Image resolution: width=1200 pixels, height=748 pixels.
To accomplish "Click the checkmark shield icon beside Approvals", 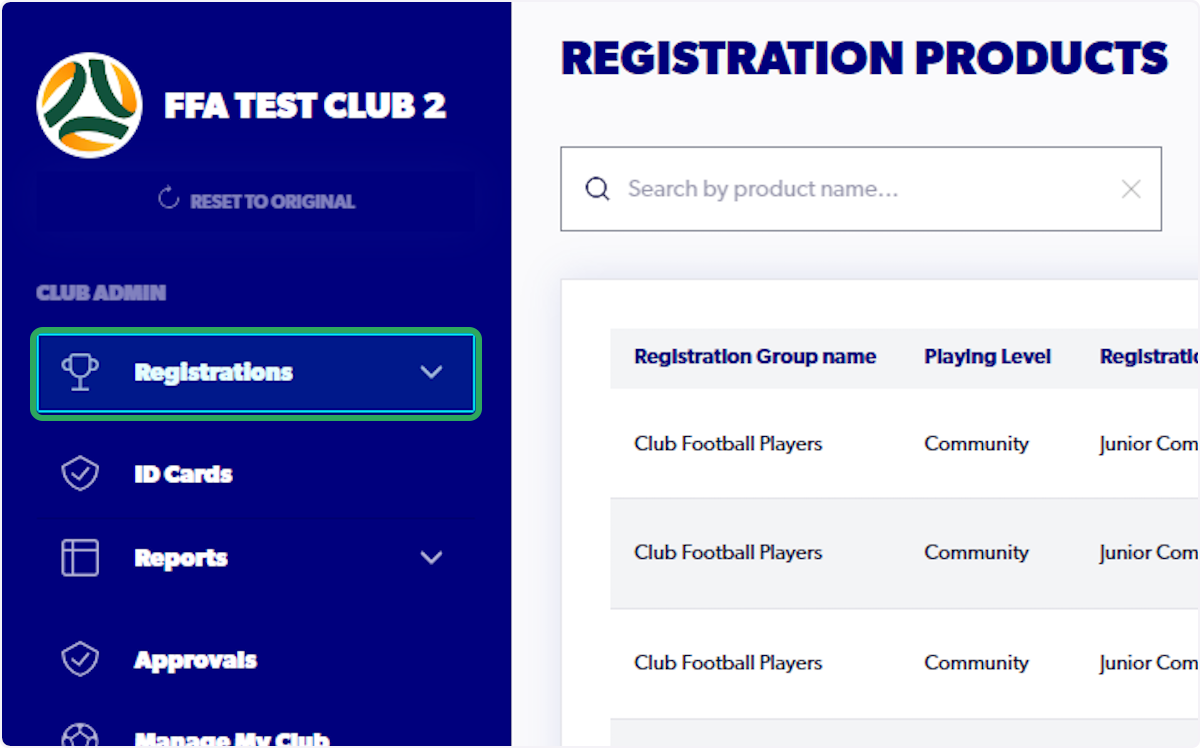I will 80,659.
